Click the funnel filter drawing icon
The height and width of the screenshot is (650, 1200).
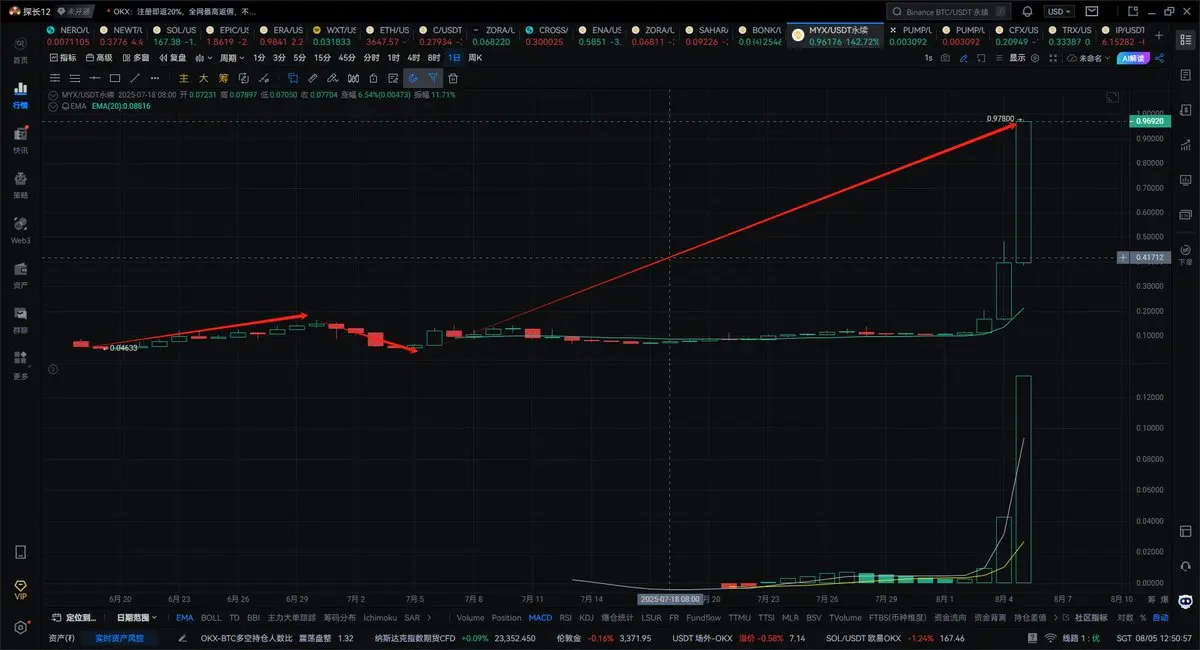[433, 78]
